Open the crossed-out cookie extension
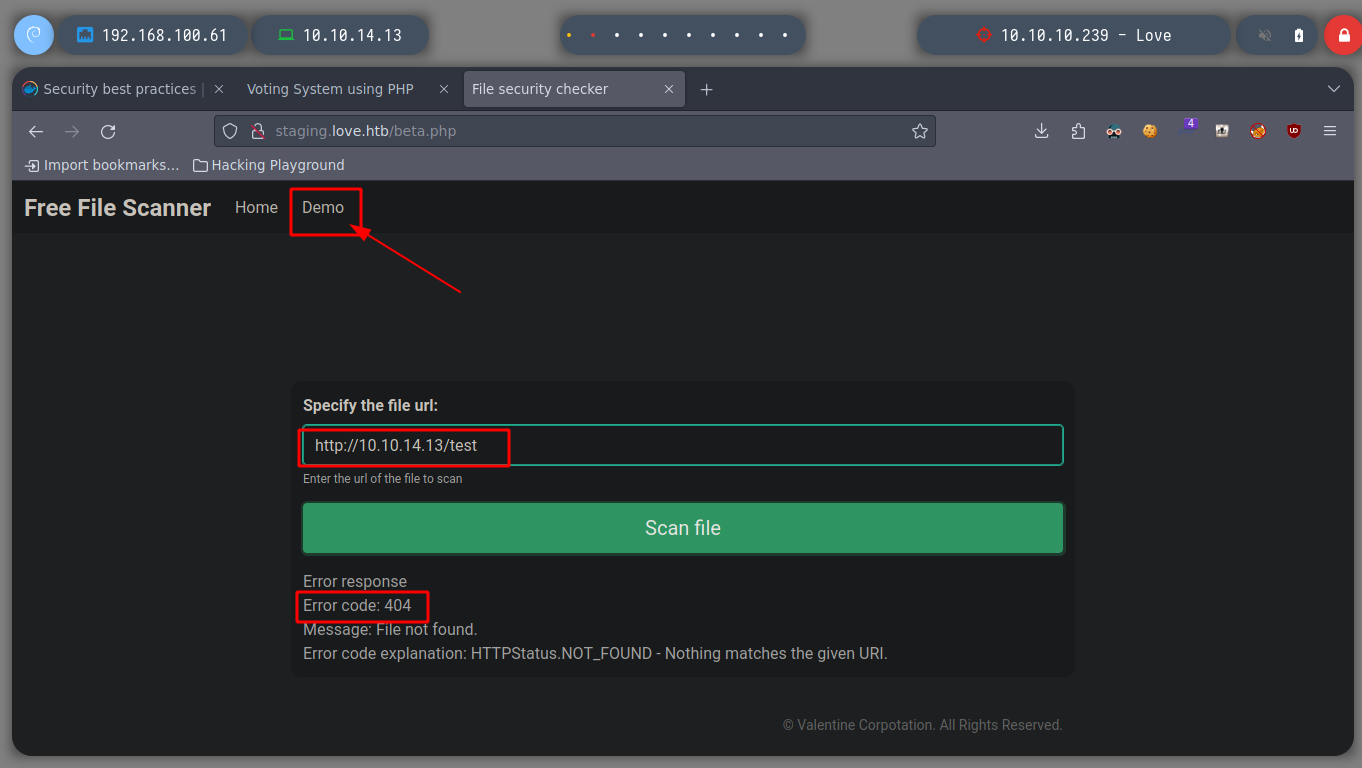1362x768 pixels. tap(1258, 131)
